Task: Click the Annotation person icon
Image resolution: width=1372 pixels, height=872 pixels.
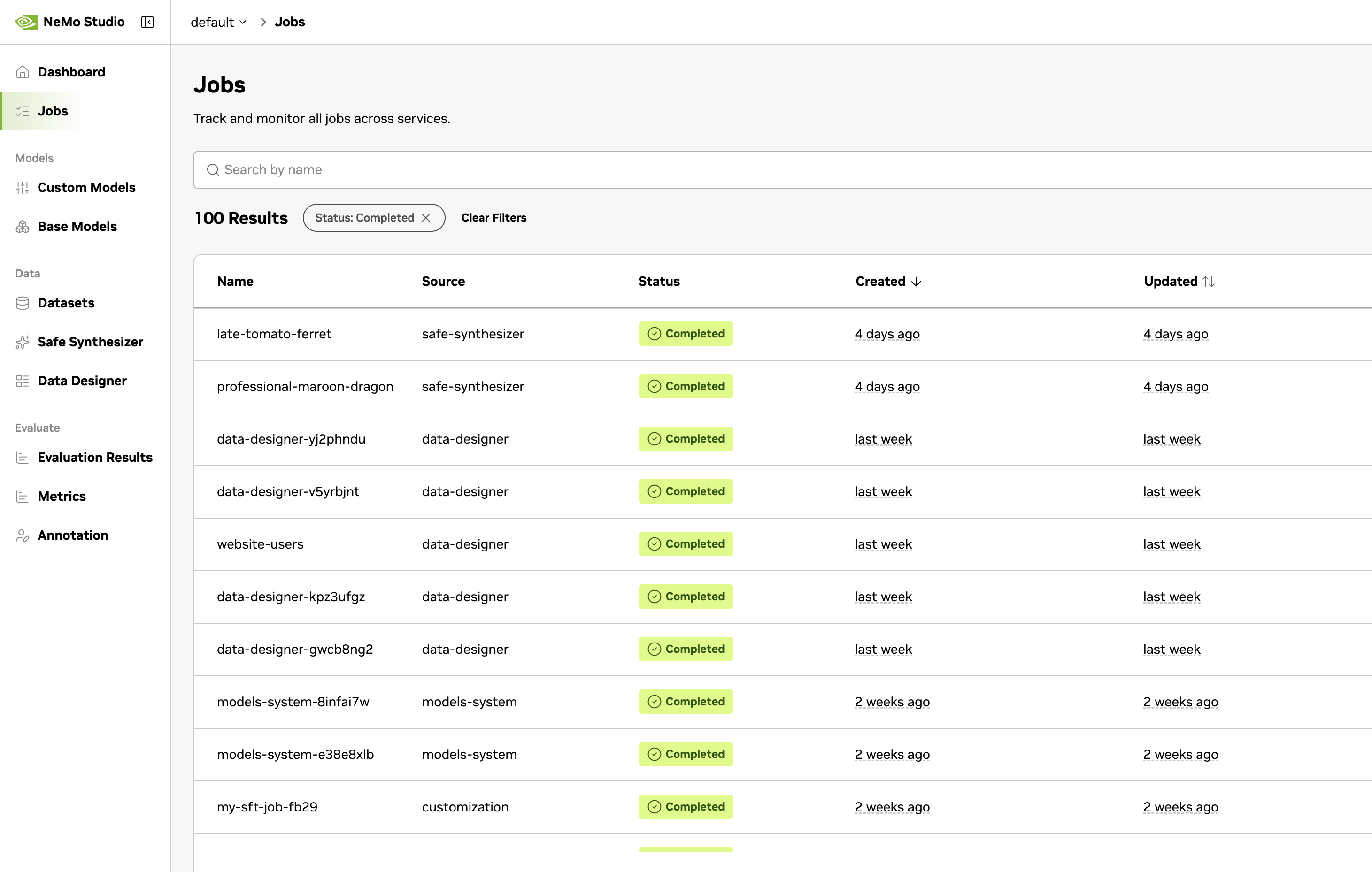Action: coord(23,535)
